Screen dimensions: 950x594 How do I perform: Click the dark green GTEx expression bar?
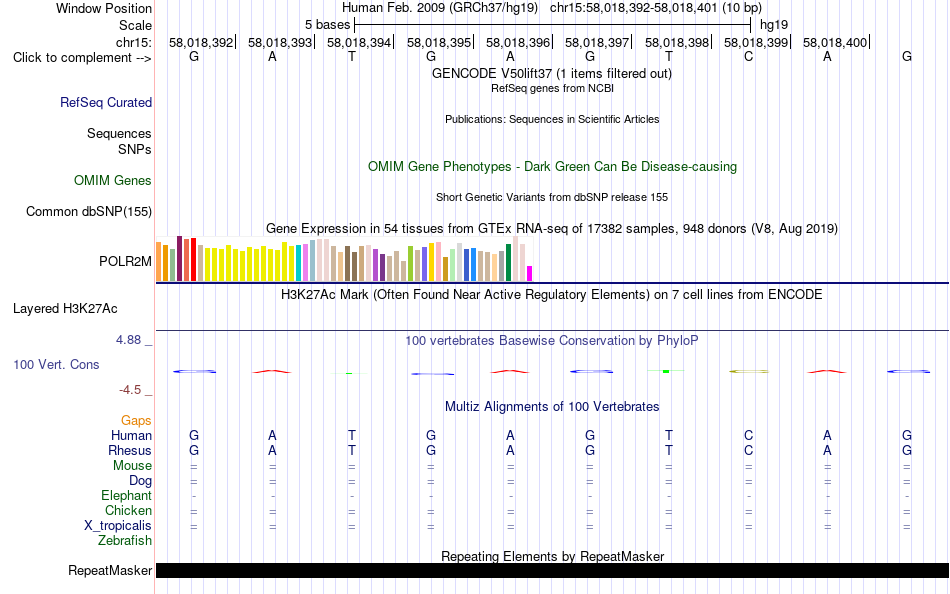(x=508, y=262)
